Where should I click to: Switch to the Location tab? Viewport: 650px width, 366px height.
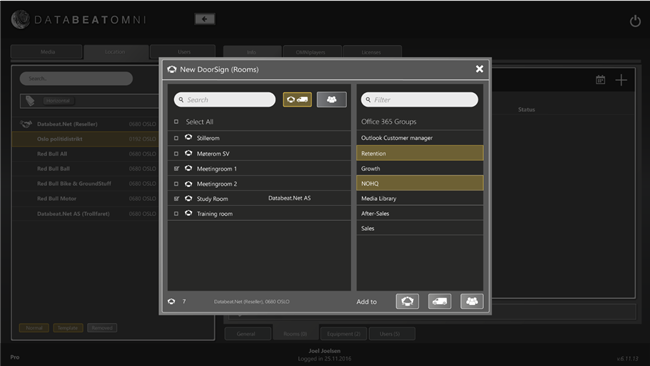tap(115, 52)
